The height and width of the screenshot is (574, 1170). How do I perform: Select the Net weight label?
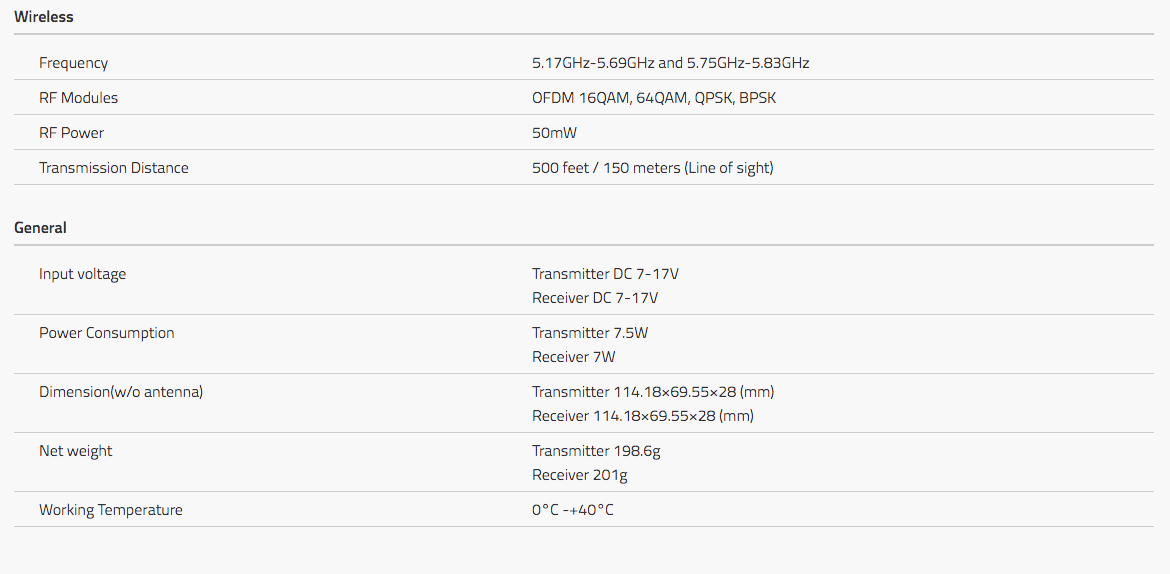[75, 451]
